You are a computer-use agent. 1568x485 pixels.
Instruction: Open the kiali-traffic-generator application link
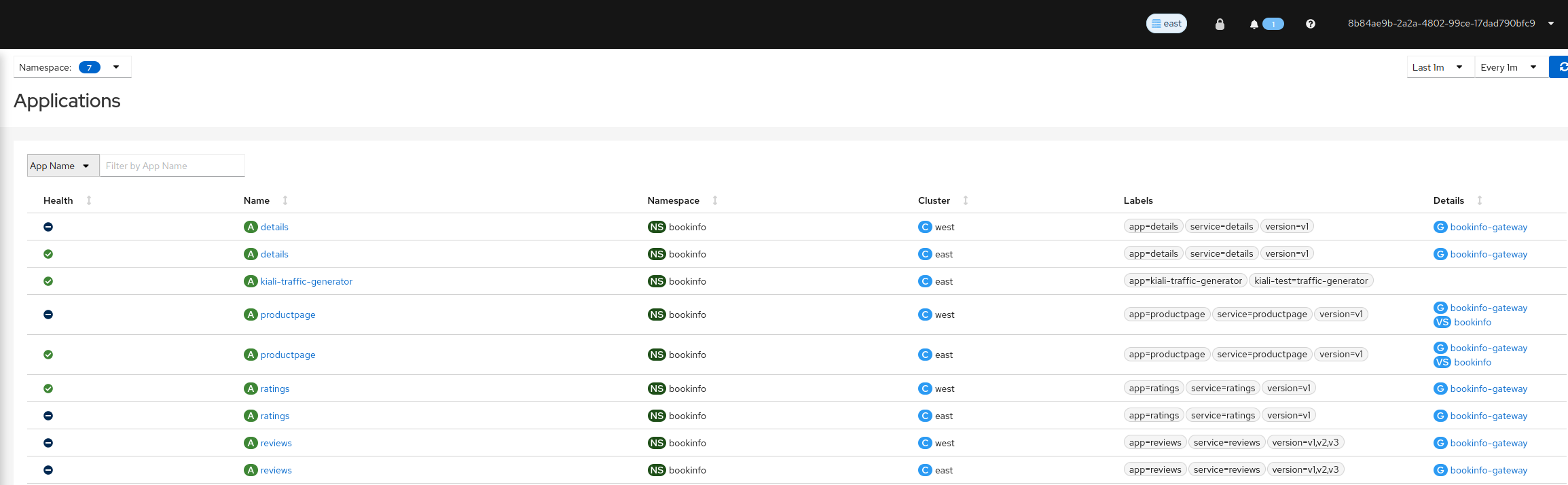pos(306,282)
